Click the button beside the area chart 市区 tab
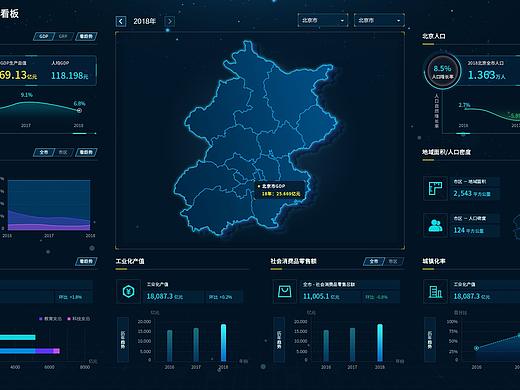The height and width of the screenshot is (390, 520). point(86,152)
